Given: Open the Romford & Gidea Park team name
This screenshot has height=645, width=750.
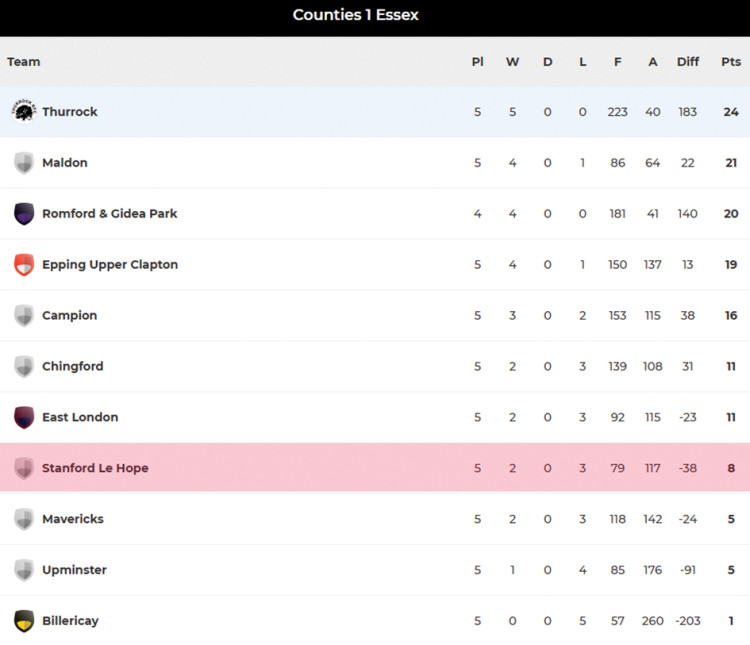Looking at the screenshot, I should [x=110, y=214].
